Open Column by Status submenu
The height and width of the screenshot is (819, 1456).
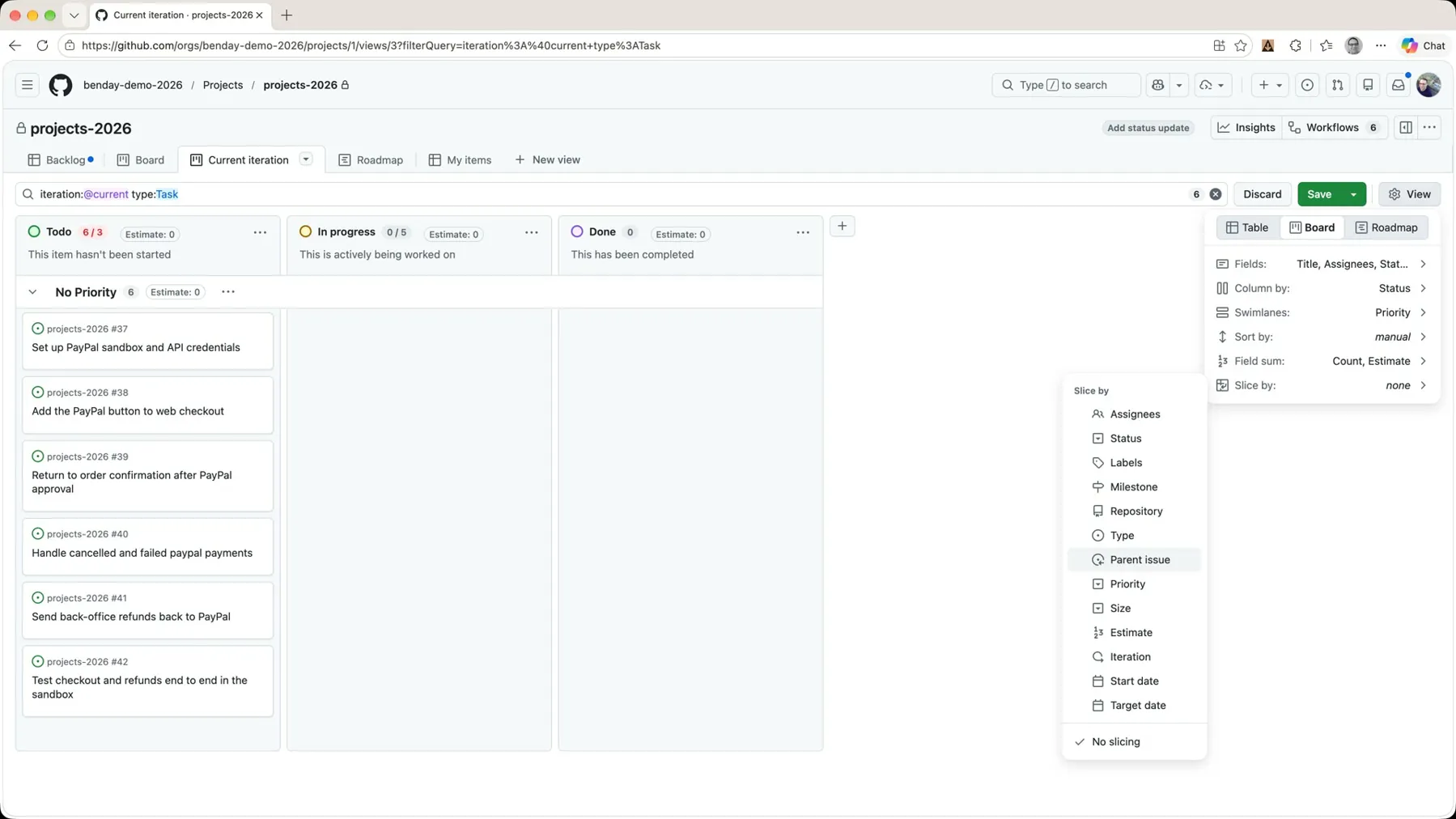tap(1321, 288)
